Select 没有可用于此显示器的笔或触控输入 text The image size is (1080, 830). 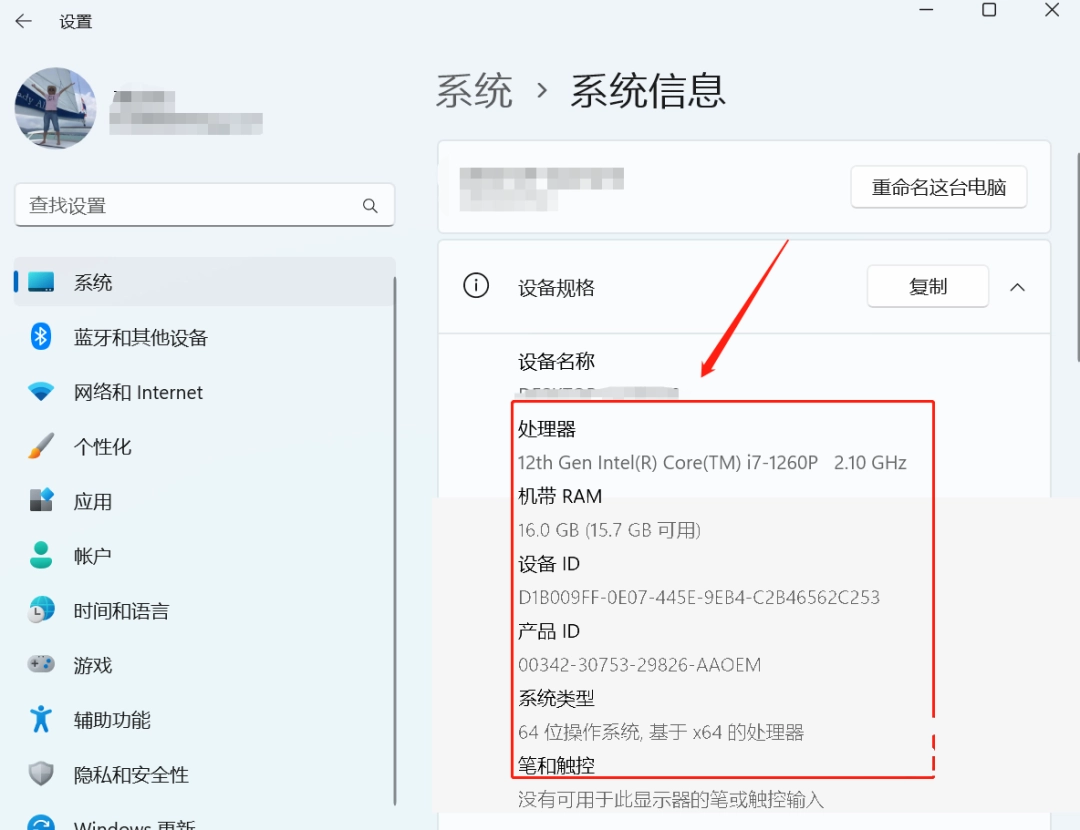[x=670, y=800]
